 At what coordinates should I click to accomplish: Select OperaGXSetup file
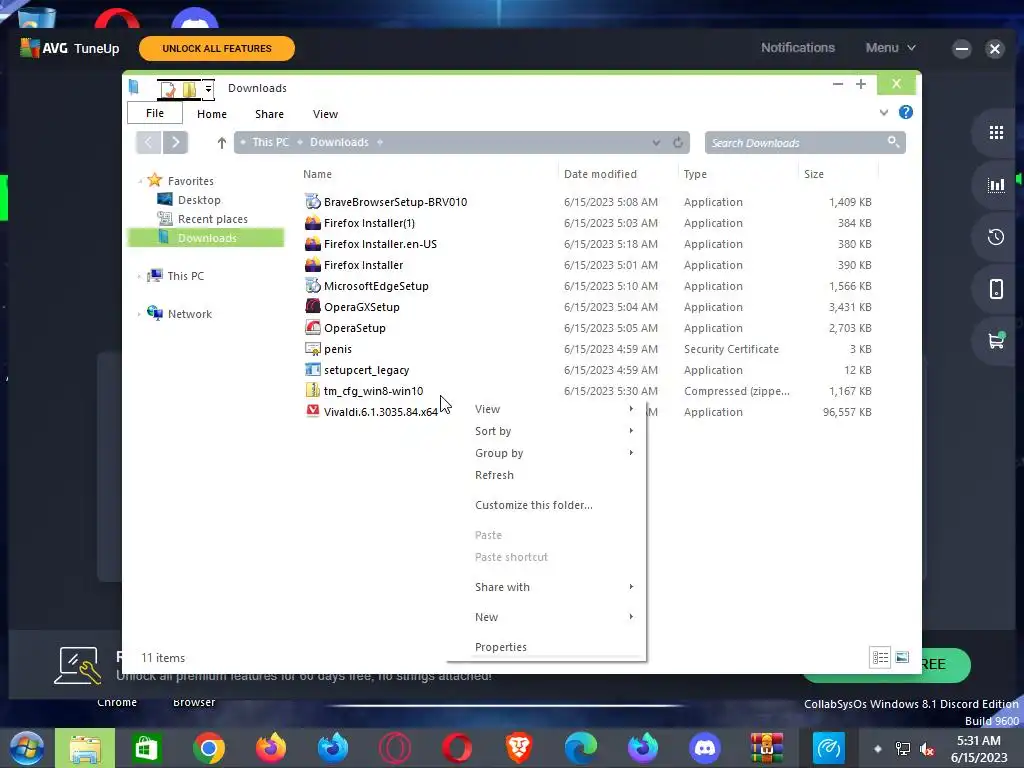[361, 307]
